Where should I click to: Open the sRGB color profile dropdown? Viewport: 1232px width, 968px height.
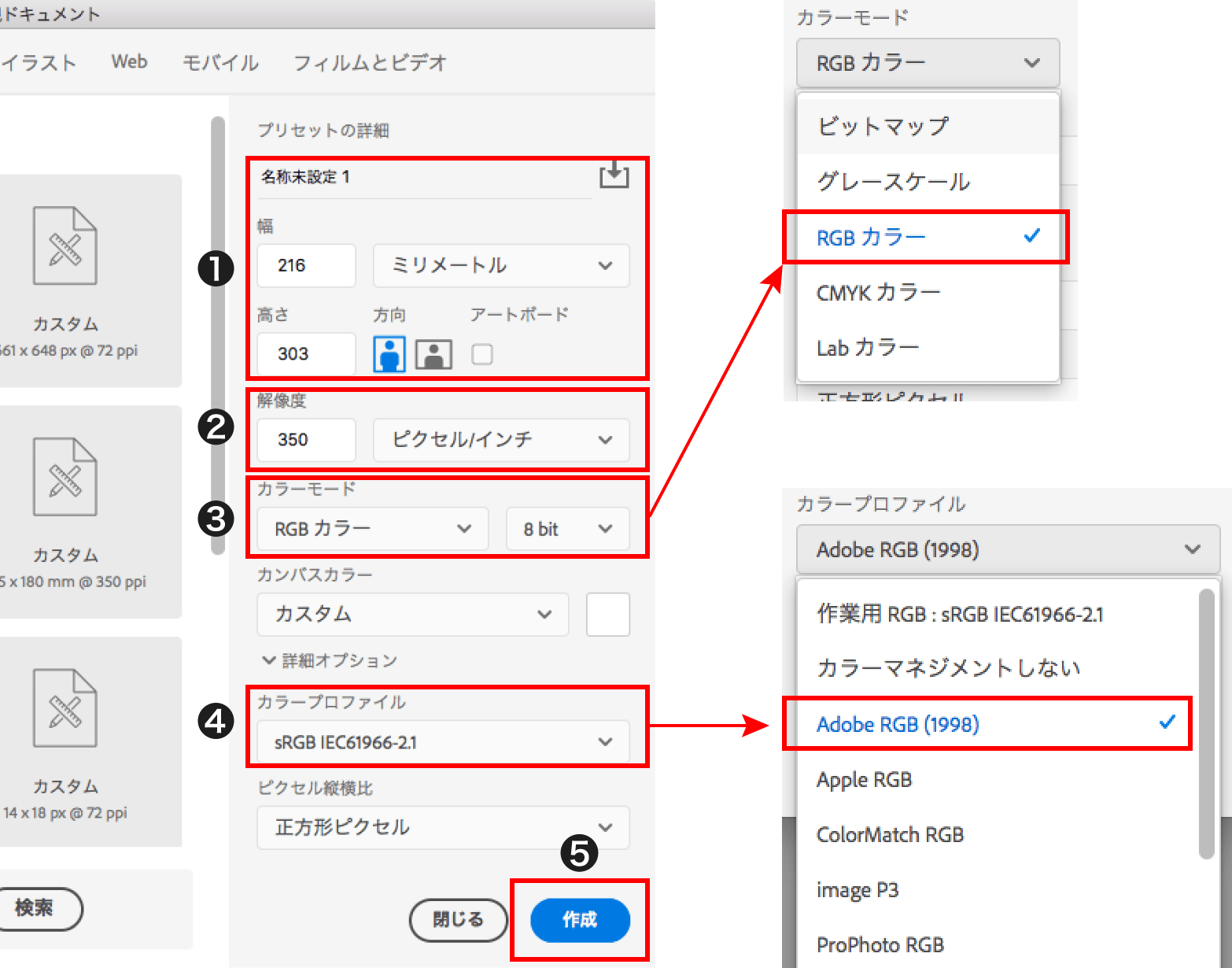point(443,742)
